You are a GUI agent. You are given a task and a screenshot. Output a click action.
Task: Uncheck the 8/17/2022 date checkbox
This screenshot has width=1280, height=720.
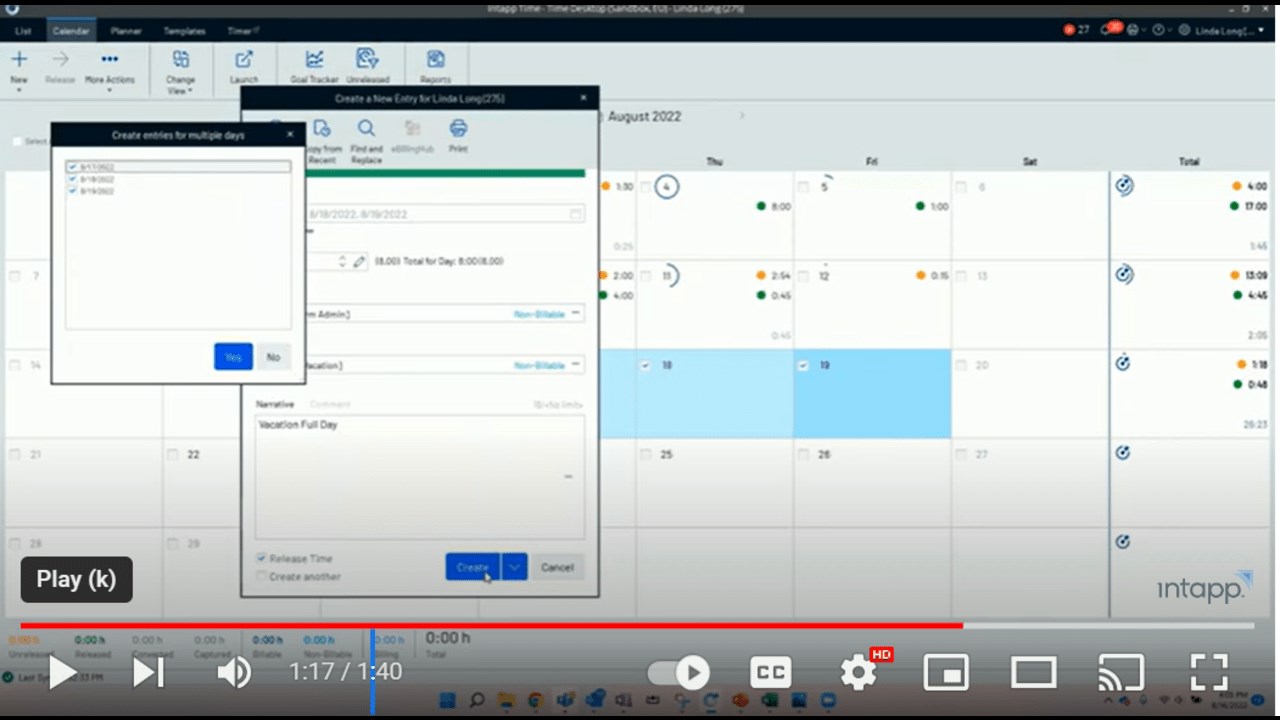tap(72, 167)
